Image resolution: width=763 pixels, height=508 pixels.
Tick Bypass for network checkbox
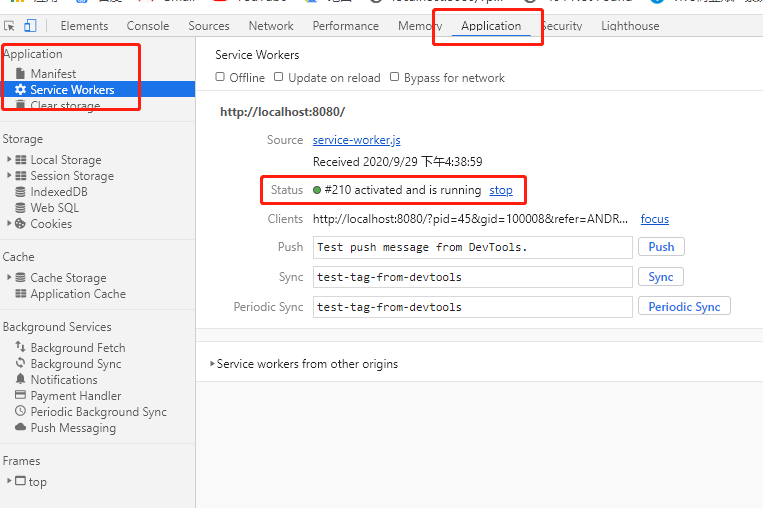(x=395, y=77)
